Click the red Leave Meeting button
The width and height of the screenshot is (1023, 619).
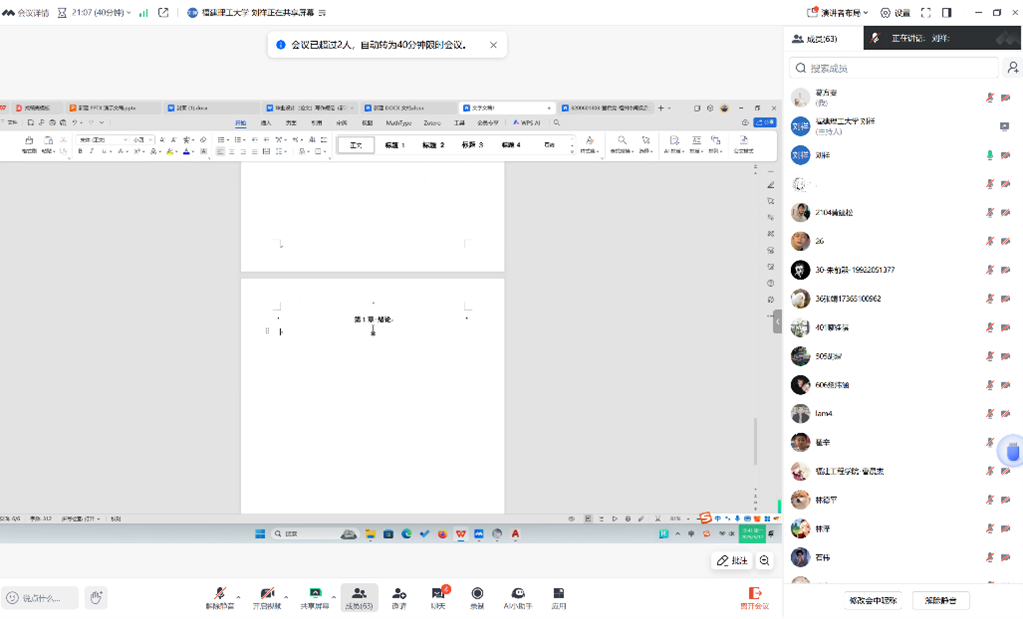tap(754, 597)
